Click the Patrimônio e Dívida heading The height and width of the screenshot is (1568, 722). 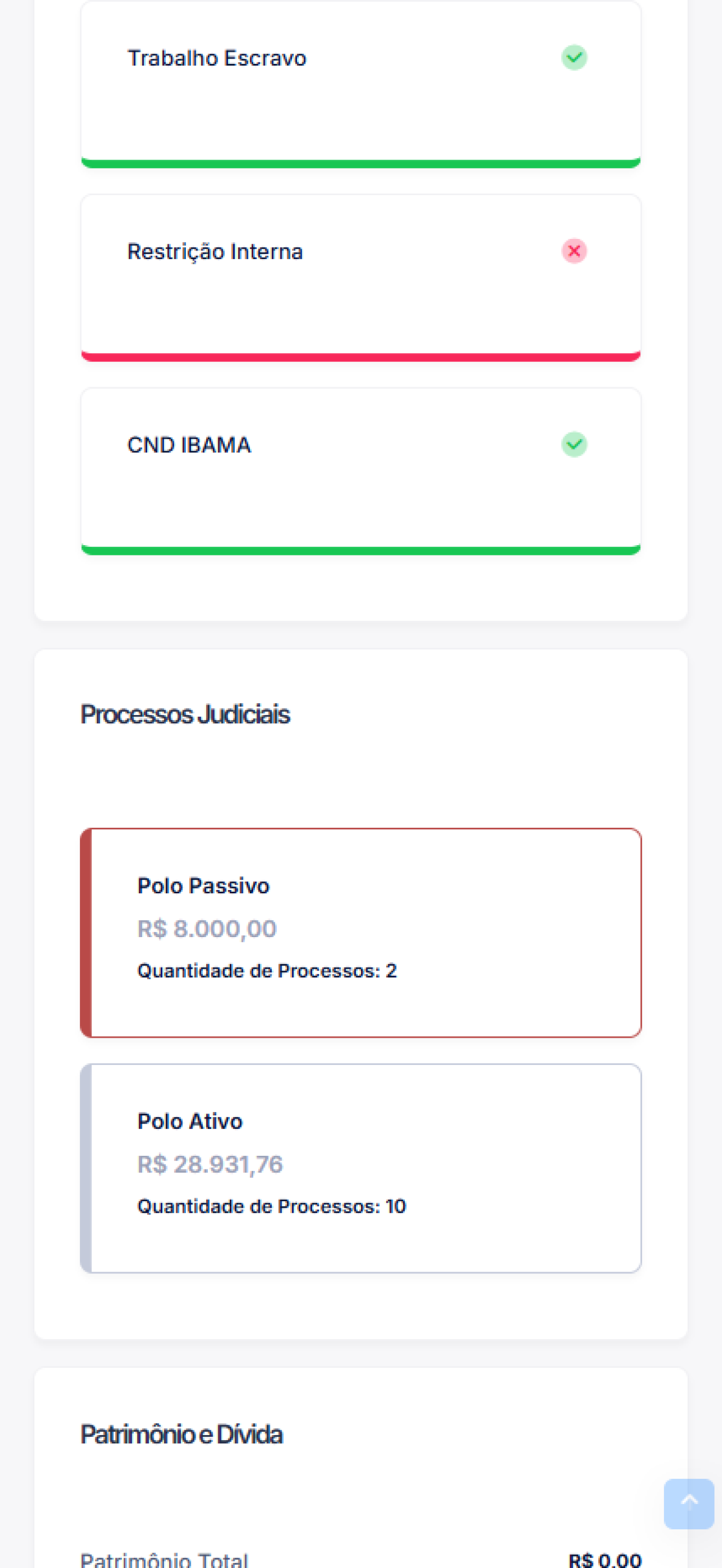182,1435
